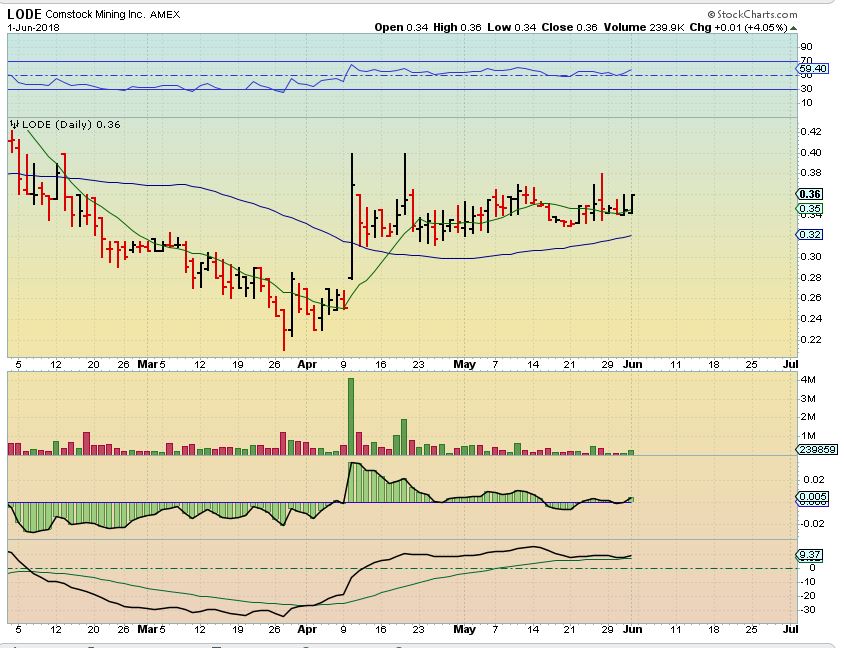
Task: Select the May label on the date axis
Action: pyautogui.click(x=463, y=364)
